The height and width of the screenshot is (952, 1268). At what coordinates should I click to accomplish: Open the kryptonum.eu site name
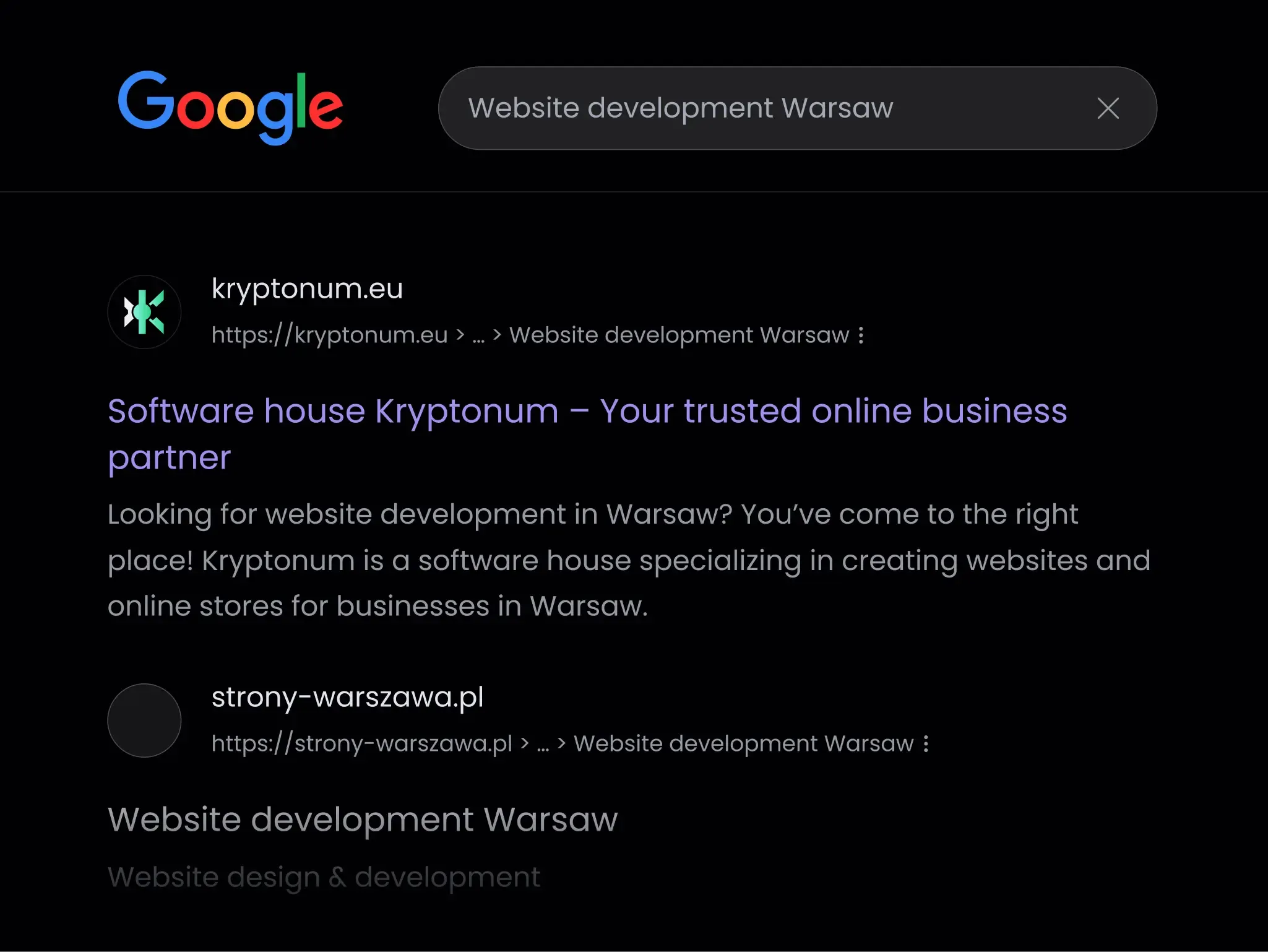307,288
